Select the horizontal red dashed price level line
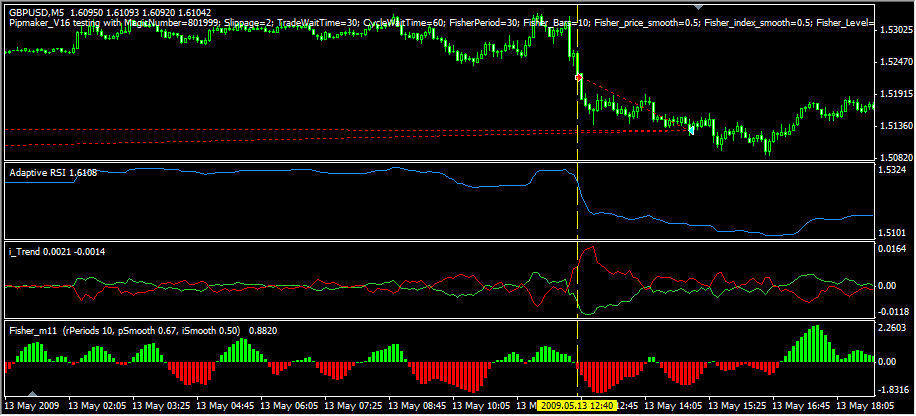 coord(300,130)
